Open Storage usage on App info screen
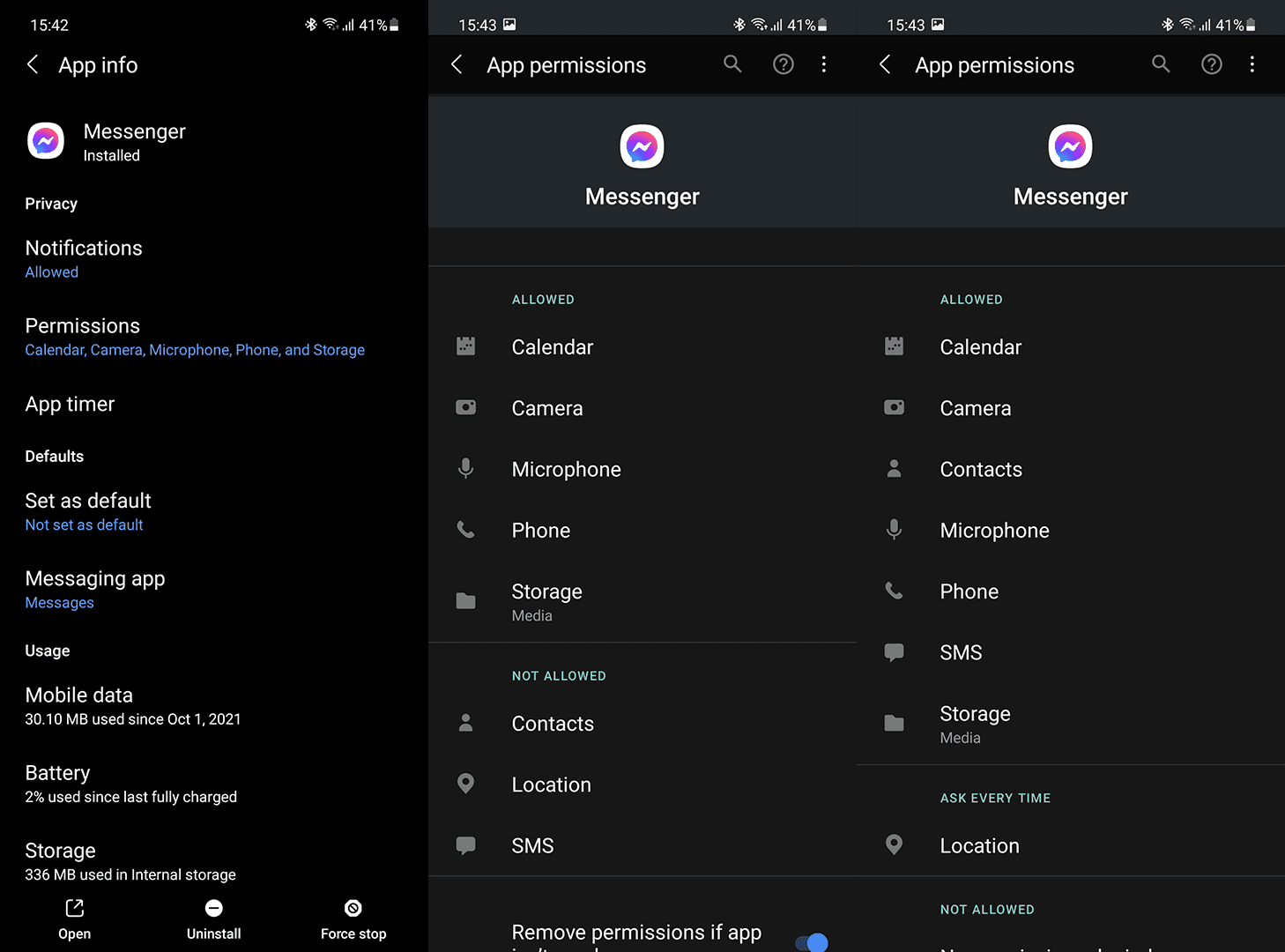 pos(214,861)
